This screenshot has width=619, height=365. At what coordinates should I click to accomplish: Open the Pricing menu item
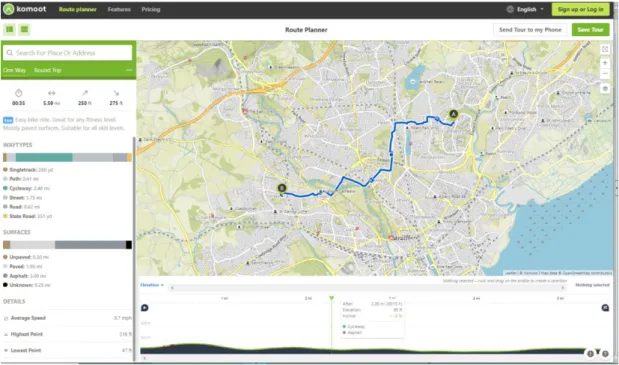point(151,9)
